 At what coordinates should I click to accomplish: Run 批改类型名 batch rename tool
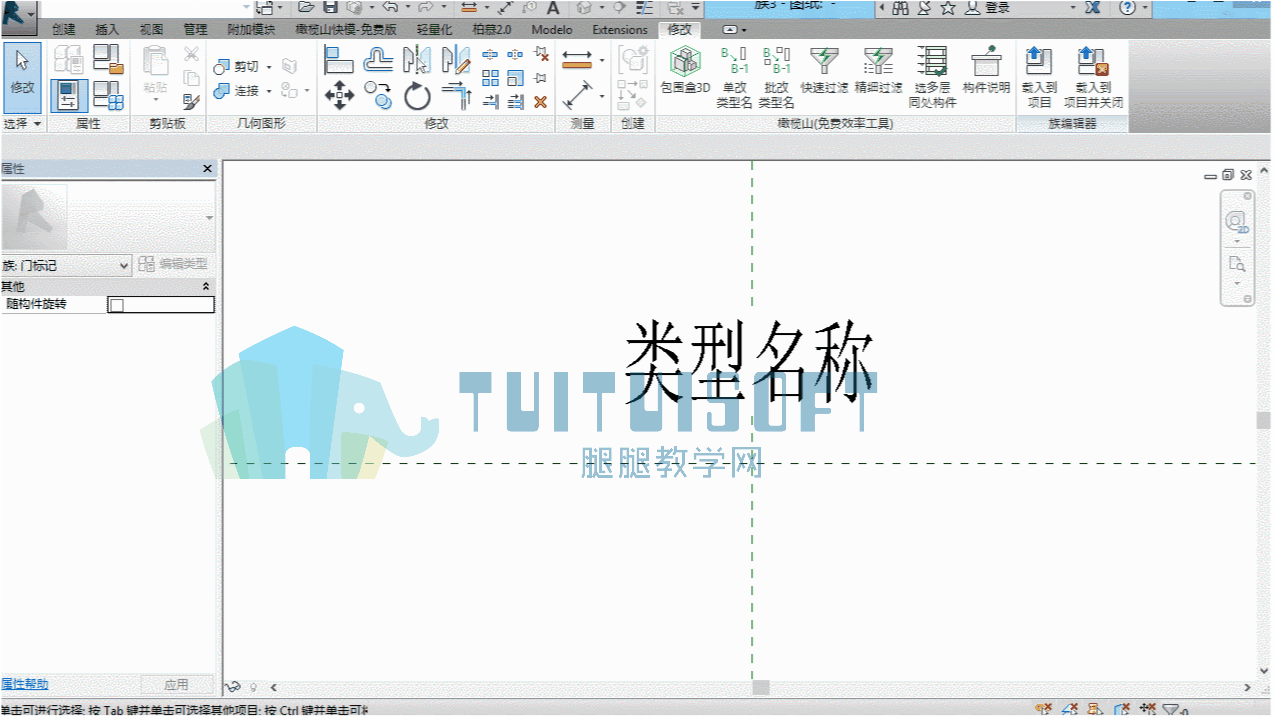click(776, 78)
